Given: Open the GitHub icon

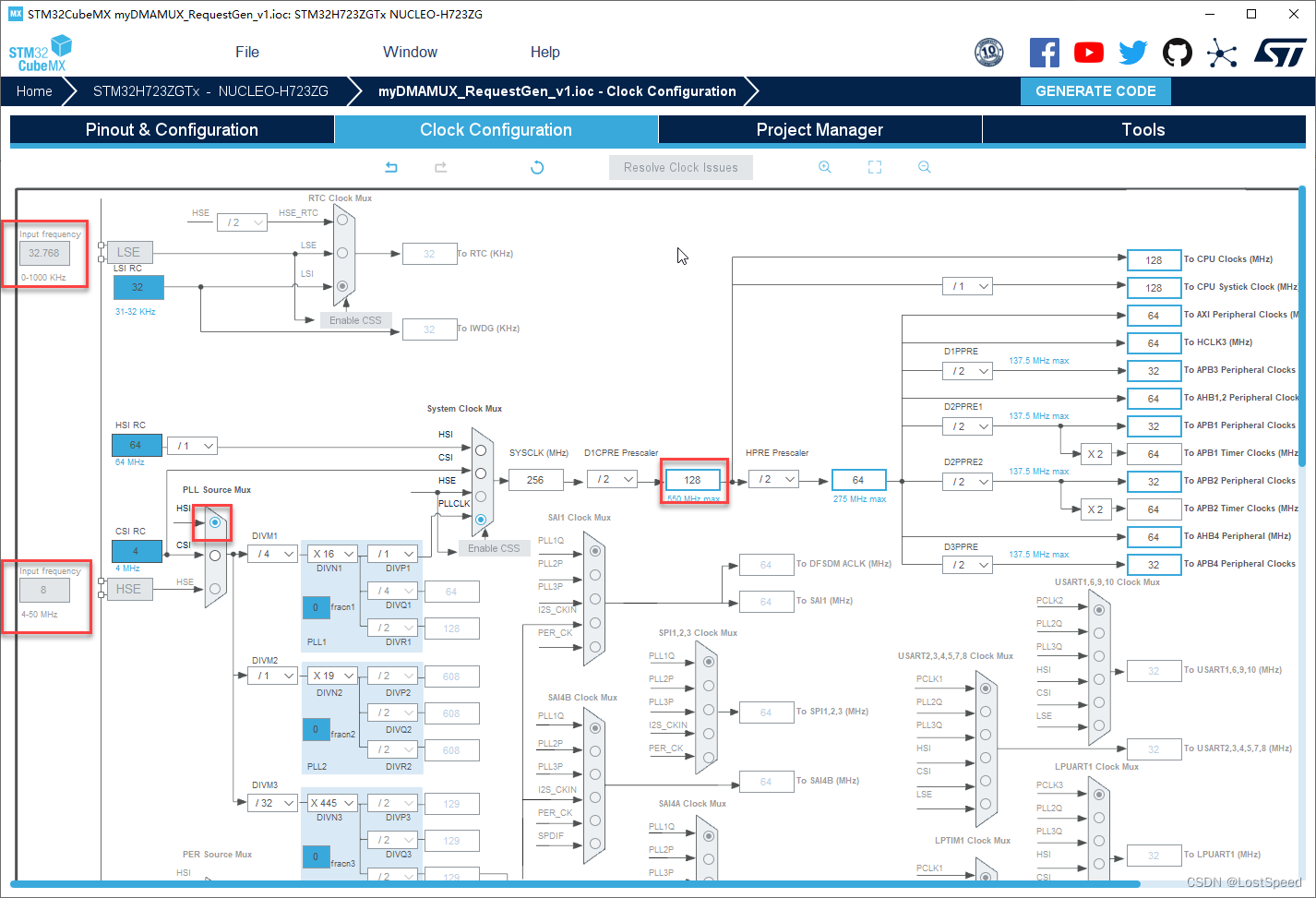Looking at the screenshot, I should pos(1178,53).
